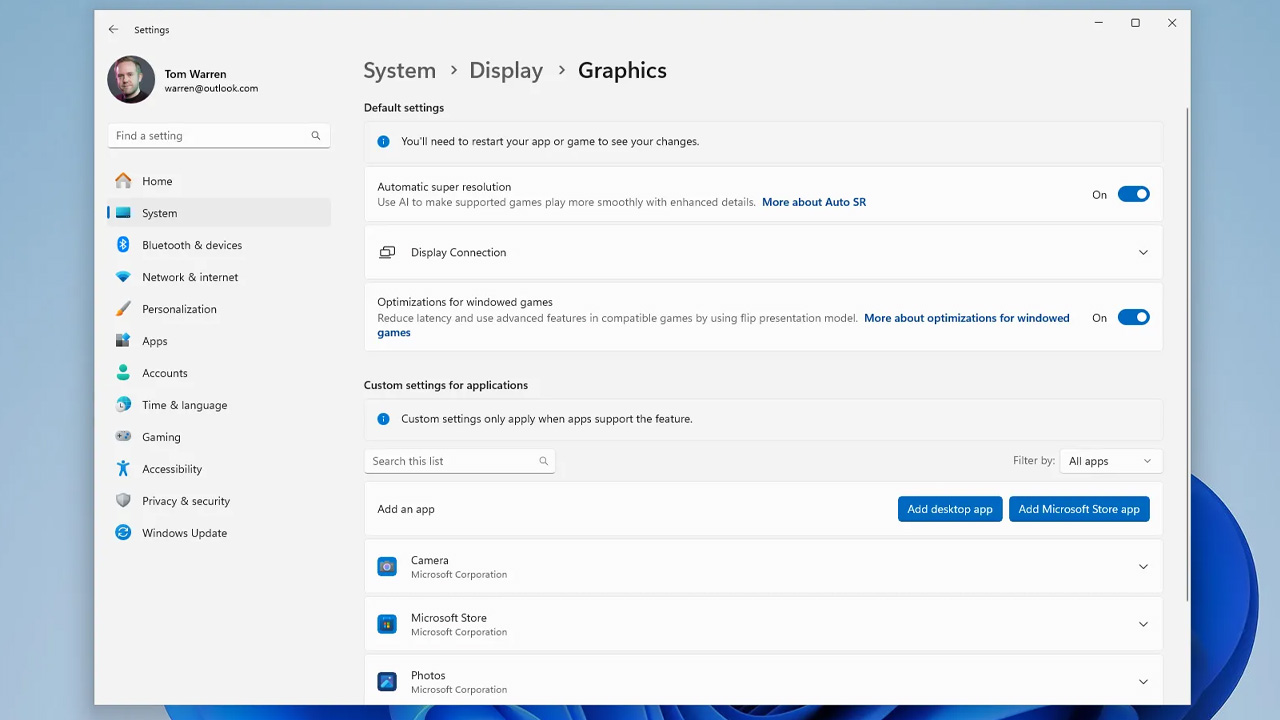
Task: Click the vertical scrollbar of settings page
Action: point(1187,354)
